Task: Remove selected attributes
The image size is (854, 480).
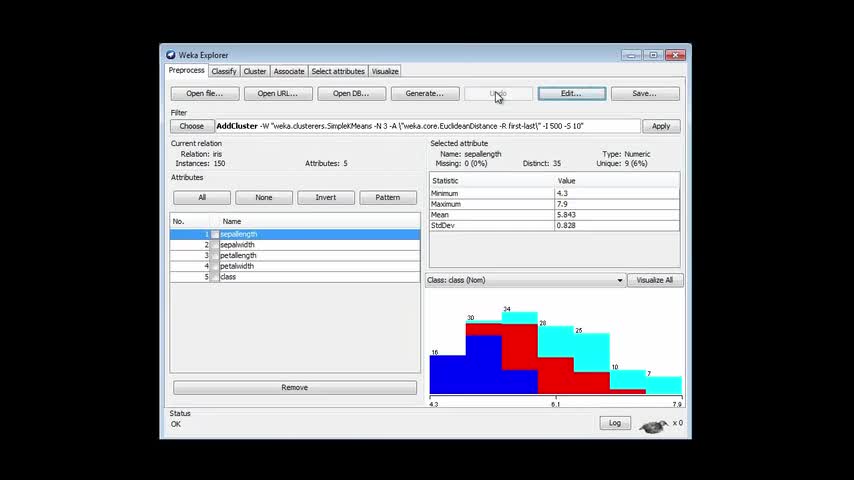Action: pos(295,387)
